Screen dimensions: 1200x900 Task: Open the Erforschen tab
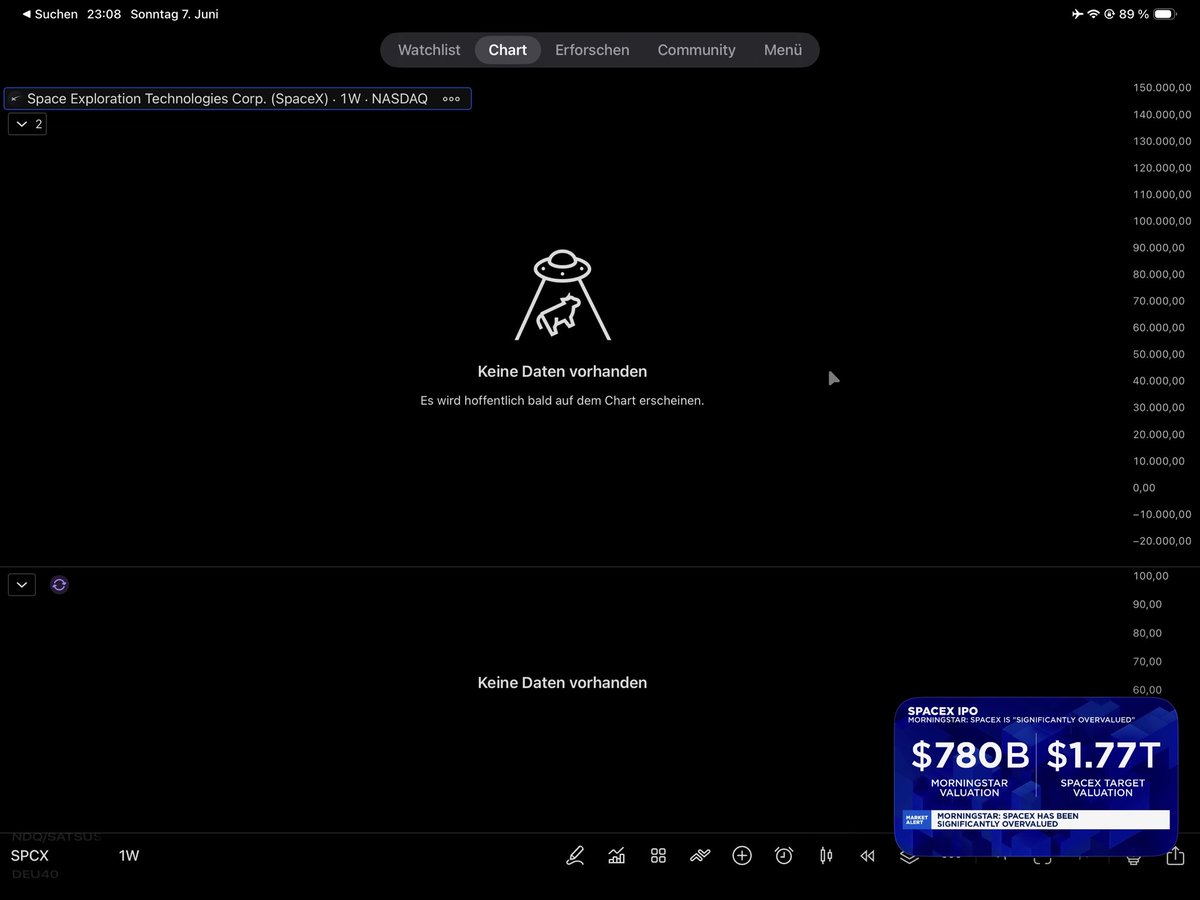pyautogui.click(x=592, y=50)
